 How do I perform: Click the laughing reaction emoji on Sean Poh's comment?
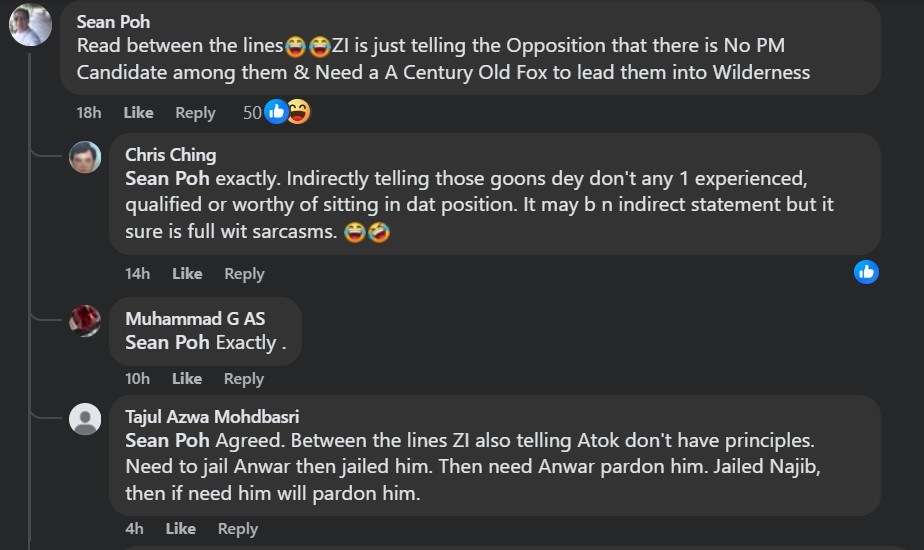[x=298, y=112]
